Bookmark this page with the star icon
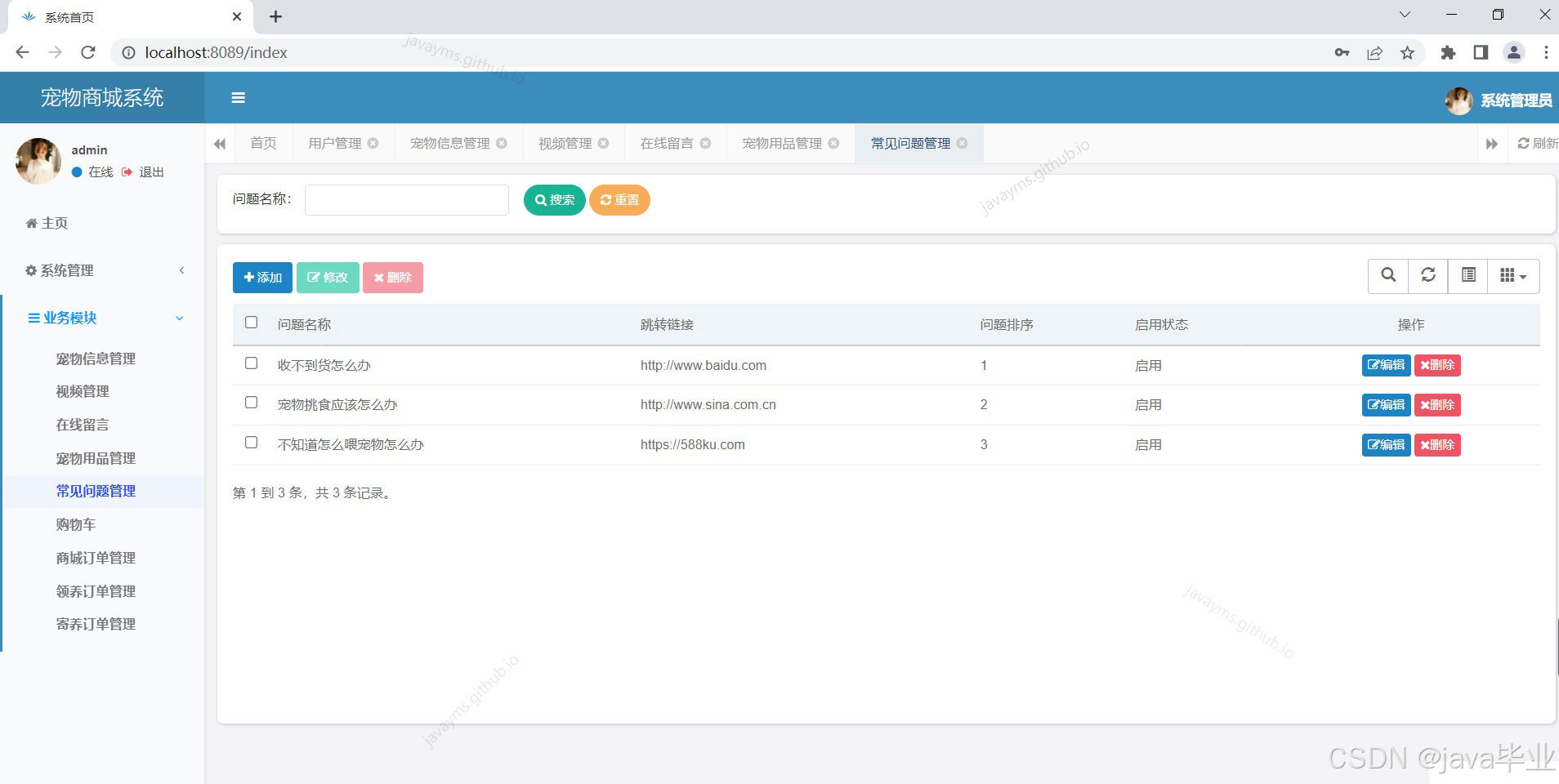 (x=1407, y=52)
